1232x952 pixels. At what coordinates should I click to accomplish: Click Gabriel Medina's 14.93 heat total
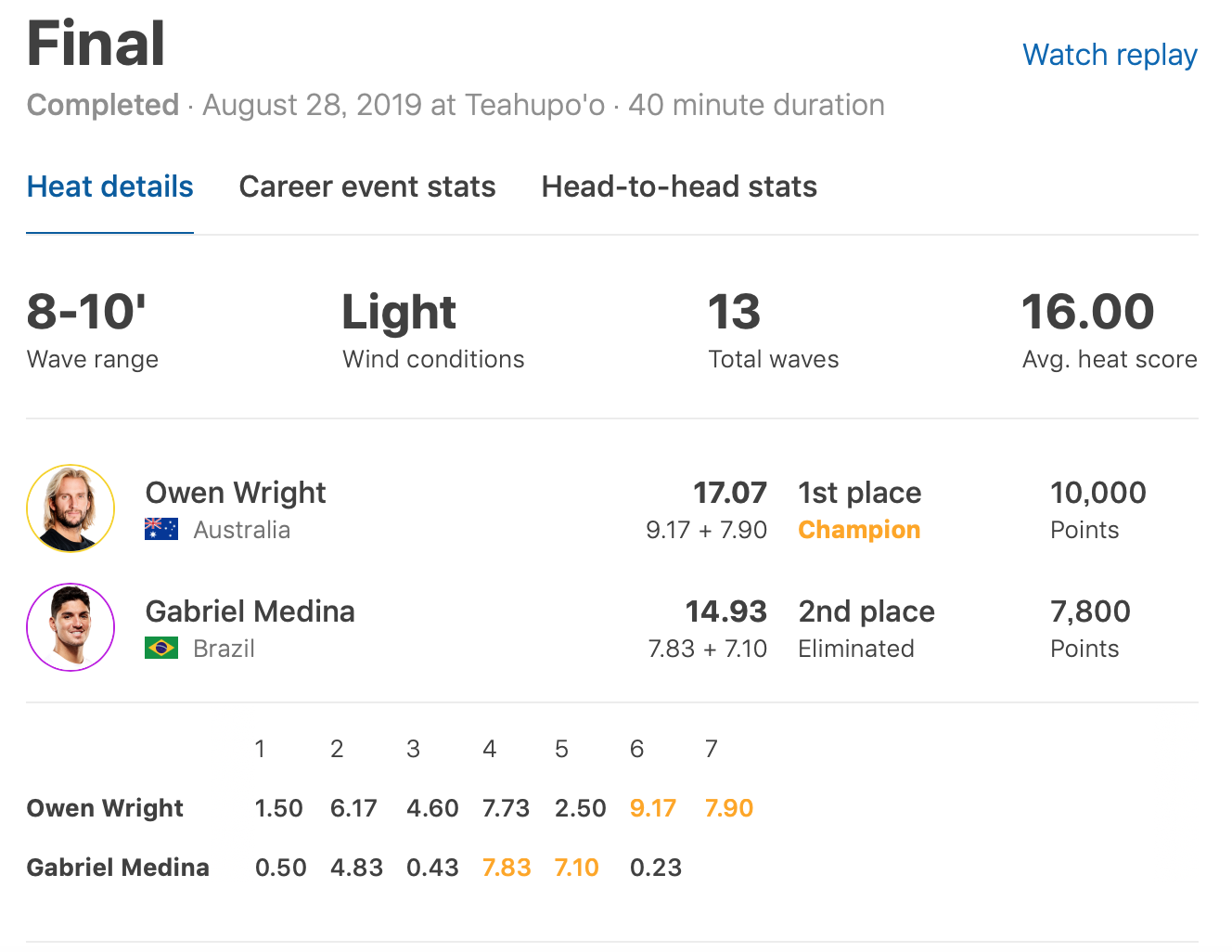click(725, 611)
